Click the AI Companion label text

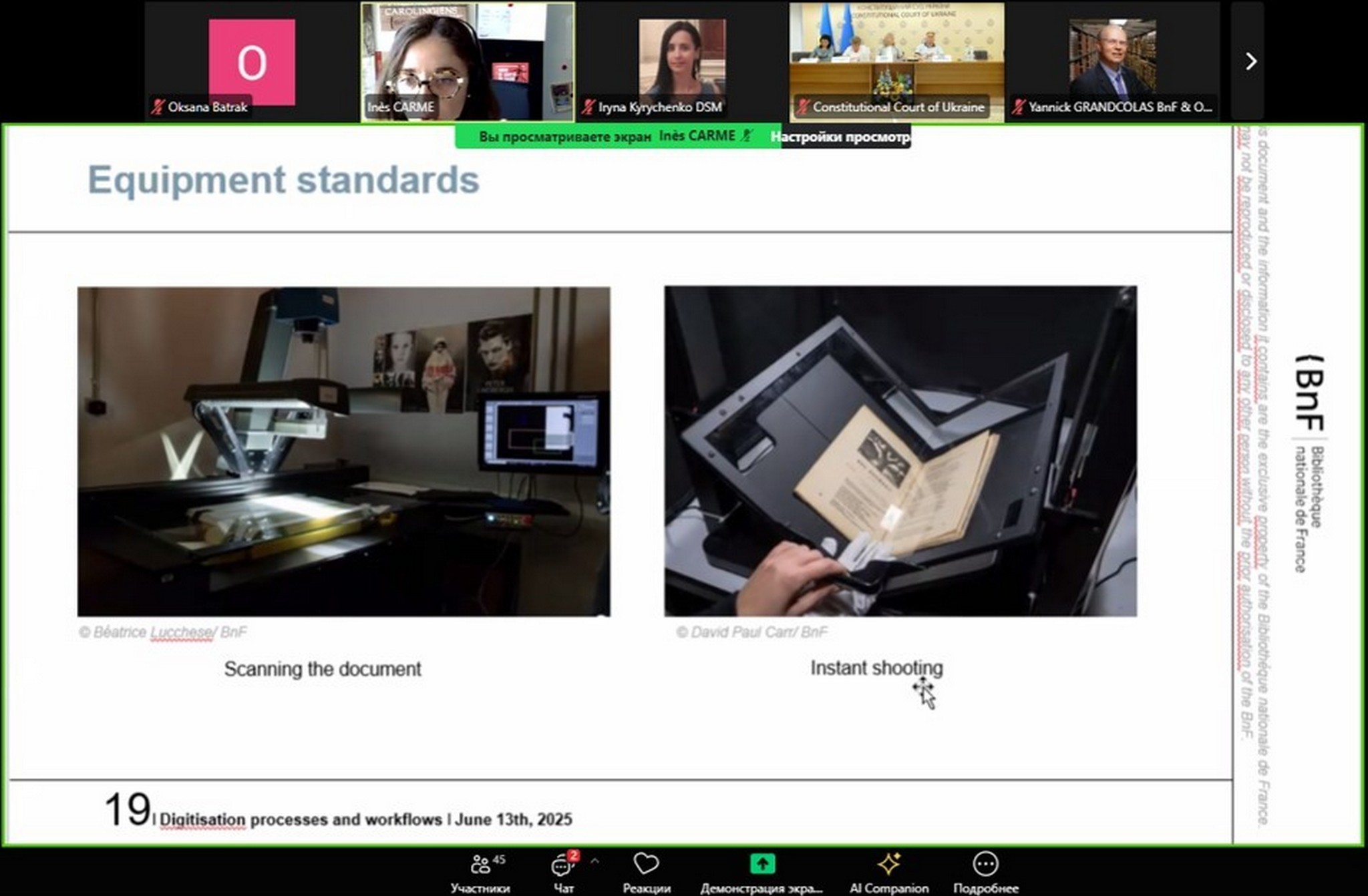[889, 889]
